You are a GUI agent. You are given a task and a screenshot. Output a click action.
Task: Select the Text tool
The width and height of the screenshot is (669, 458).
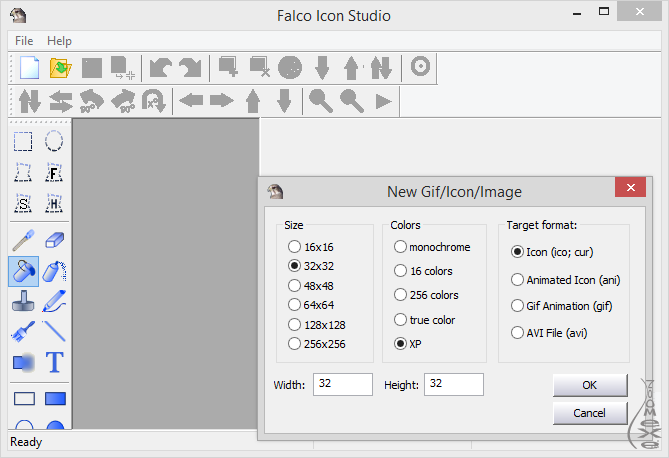click(x=54, y=362)
